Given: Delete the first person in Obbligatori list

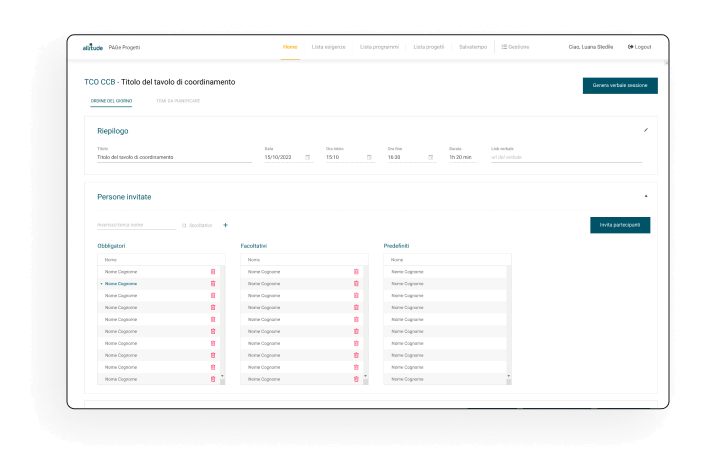Looking at the screenshot, I should pyautogui.click(x=212, y=272).
